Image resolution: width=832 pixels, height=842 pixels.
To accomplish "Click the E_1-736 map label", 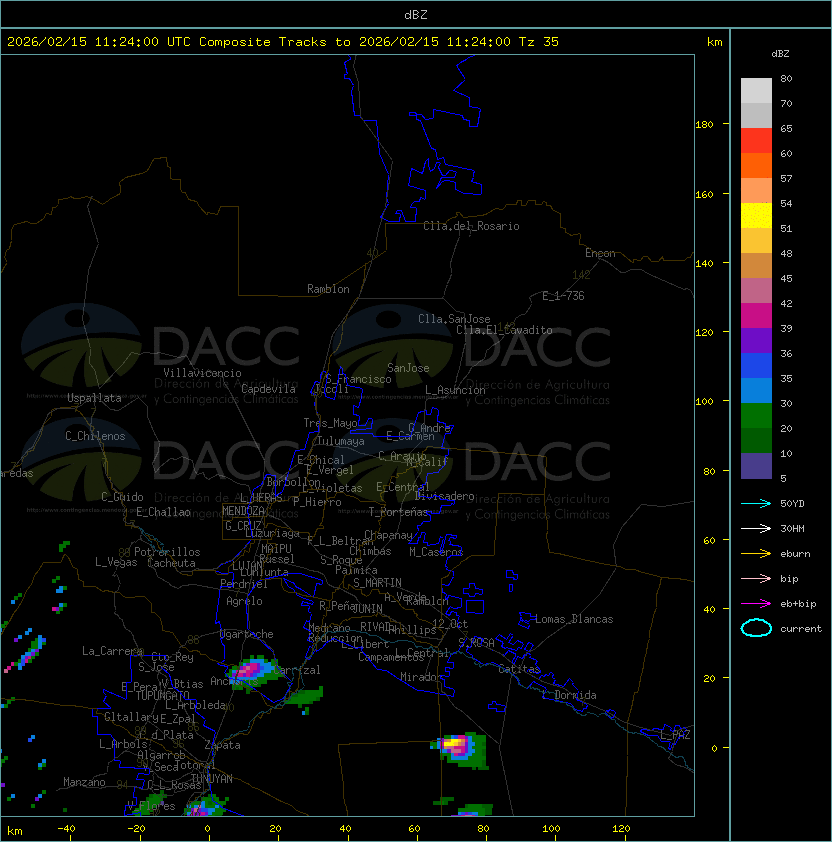I will pos(563,296).
